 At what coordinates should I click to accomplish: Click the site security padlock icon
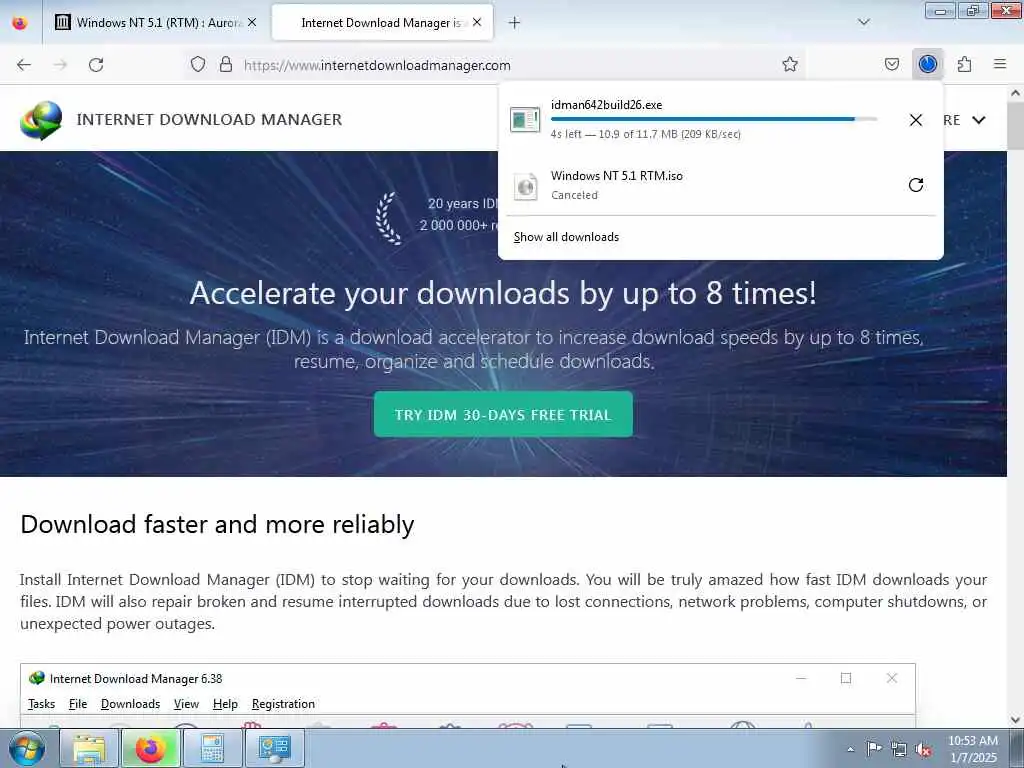[226, 64]
